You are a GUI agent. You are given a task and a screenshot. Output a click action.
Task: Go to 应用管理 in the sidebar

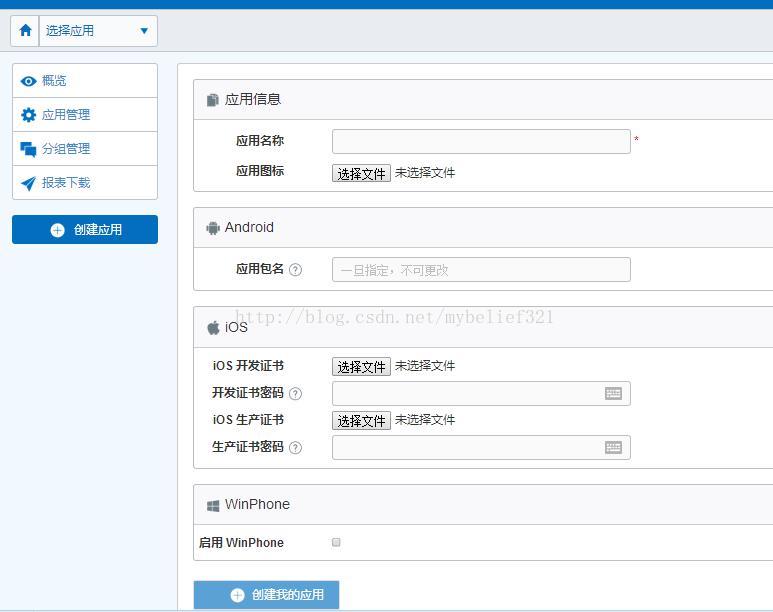click(85, 114)
